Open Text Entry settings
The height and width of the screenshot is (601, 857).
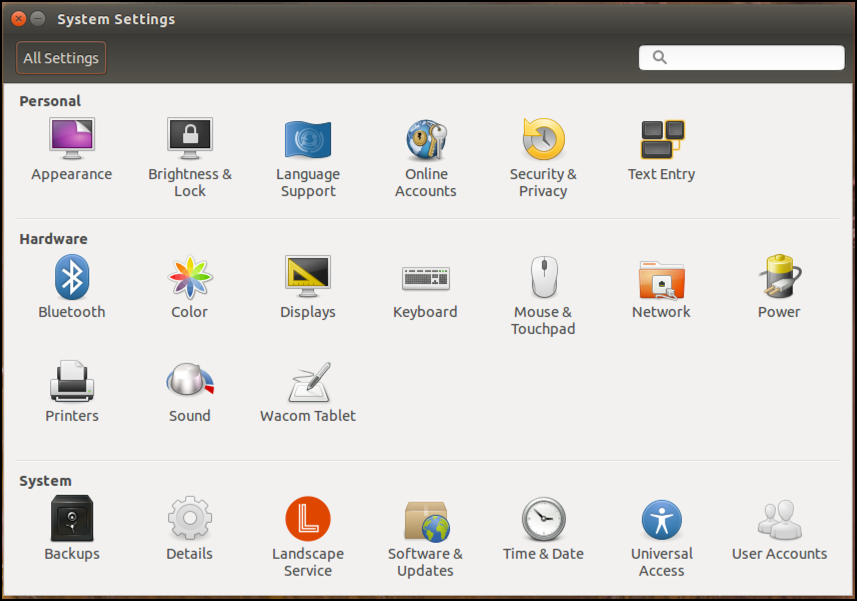[660, 150]
